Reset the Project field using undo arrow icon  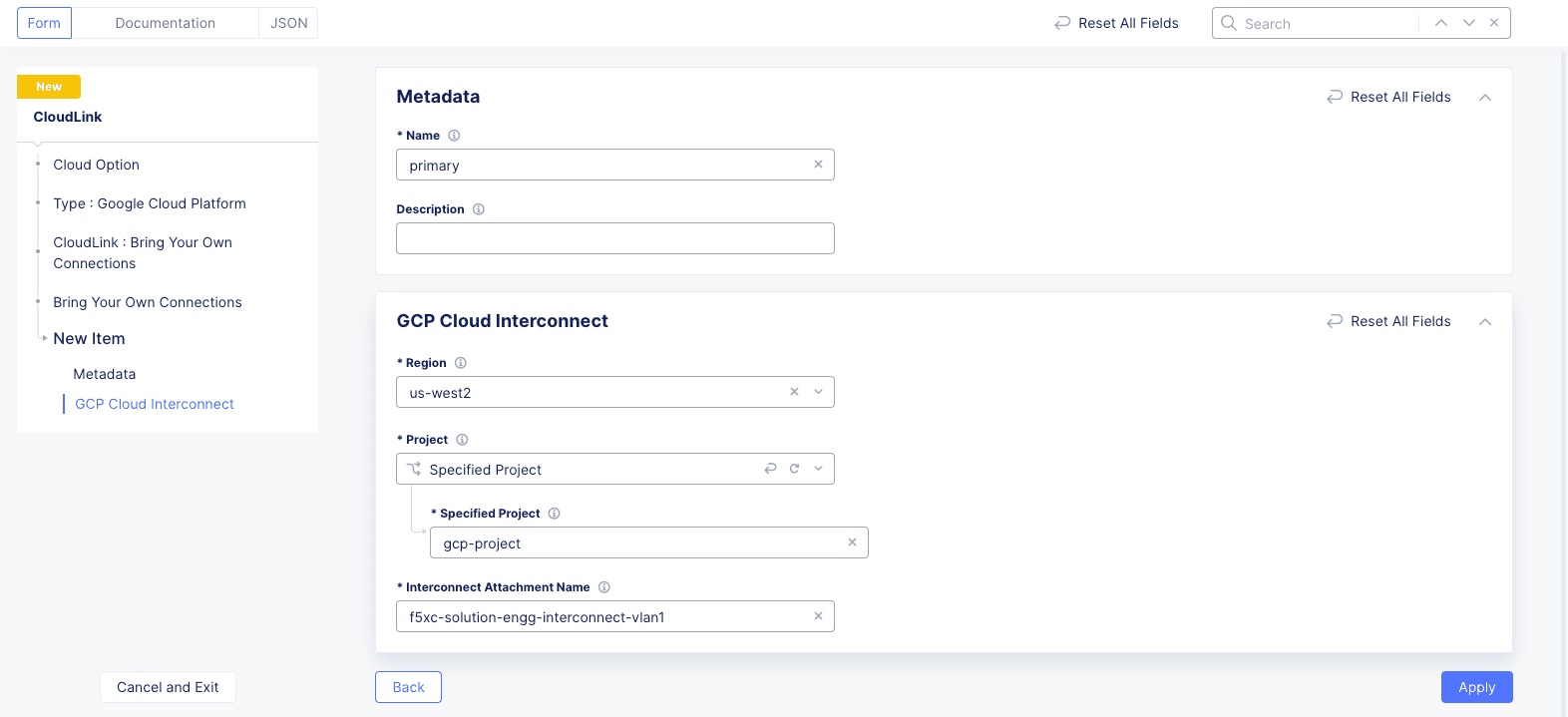770,469
